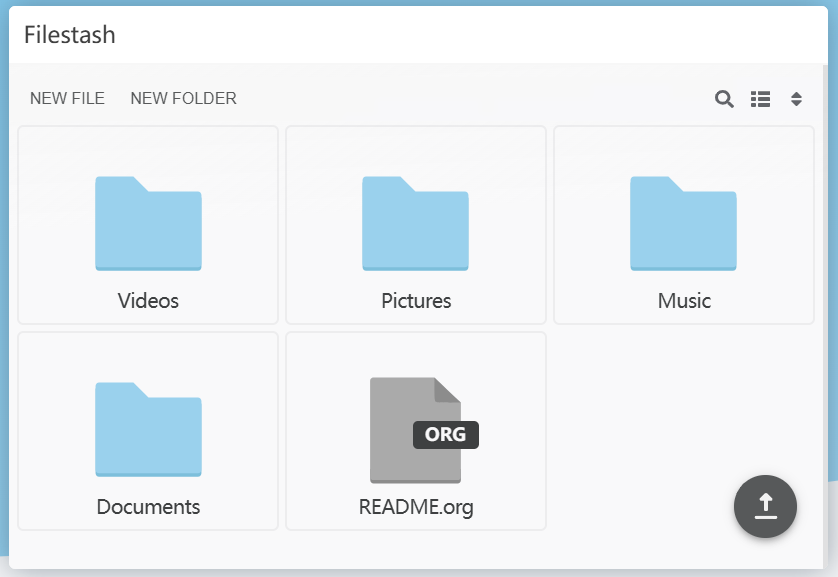This screenshot has width=838, height=577.
Task: Select the Music folder name label
Action: (684, 301)
